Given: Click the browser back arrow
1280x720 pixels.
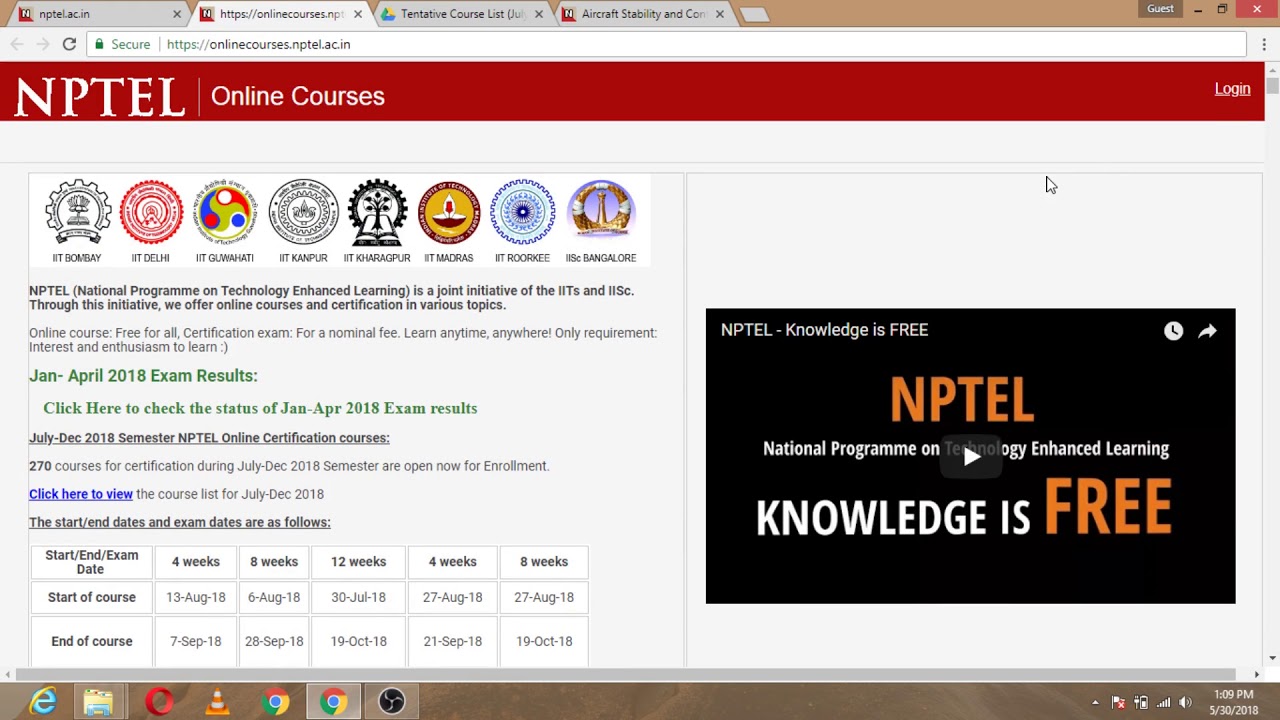Looking at the screenshot, I should [x=17, y=44].
